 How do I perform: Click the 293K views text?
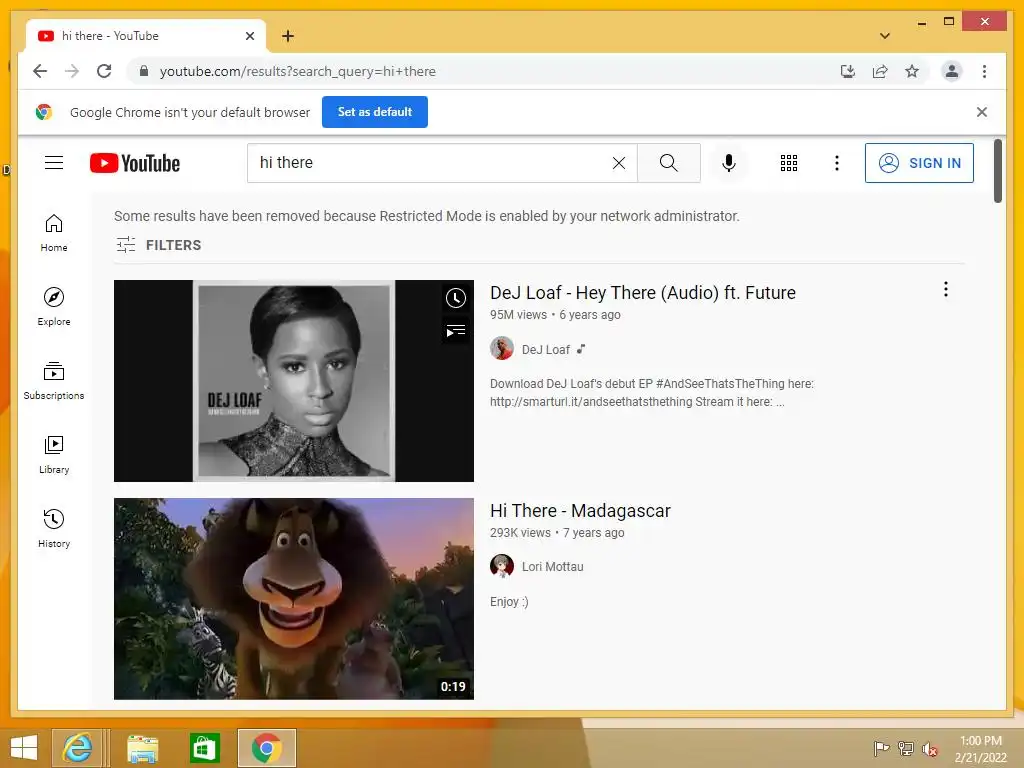pyautogui.click(x=520, y=533)
